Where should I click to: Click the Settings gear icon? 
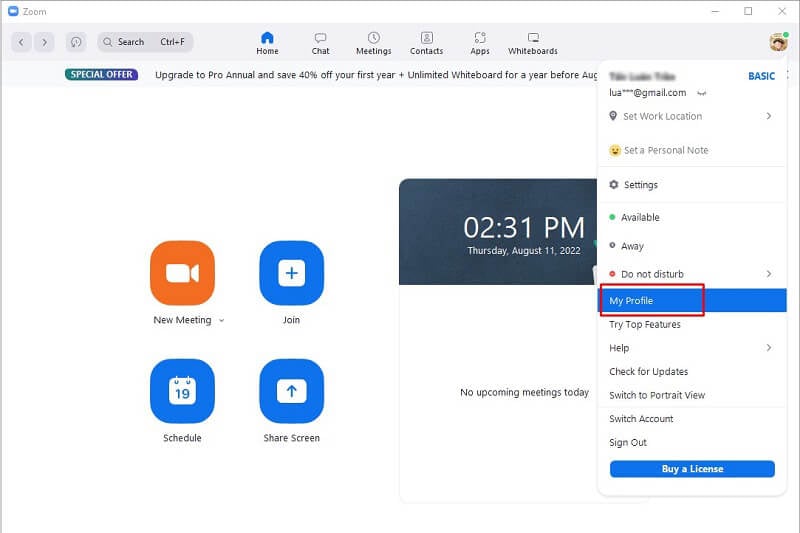[614, 185]
